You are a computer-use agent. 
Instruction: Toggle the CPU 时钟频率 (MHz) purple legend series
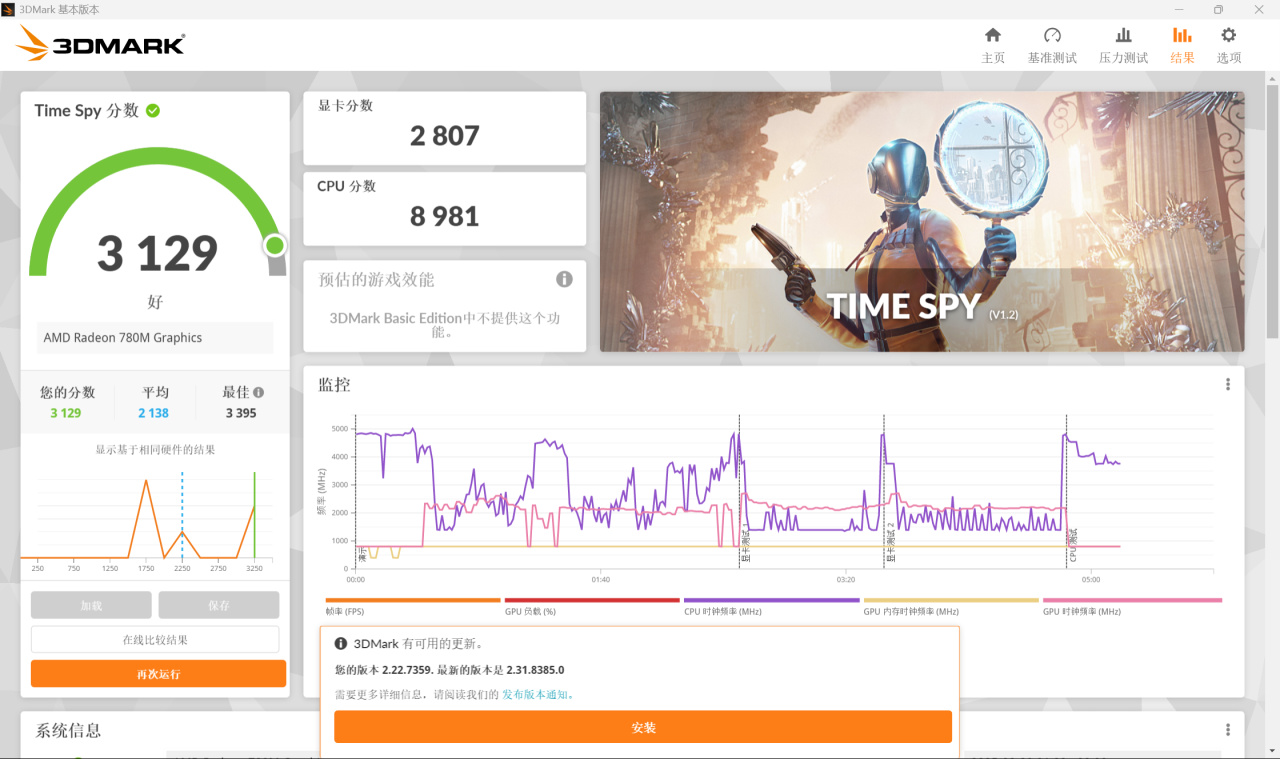pos(771,606)
